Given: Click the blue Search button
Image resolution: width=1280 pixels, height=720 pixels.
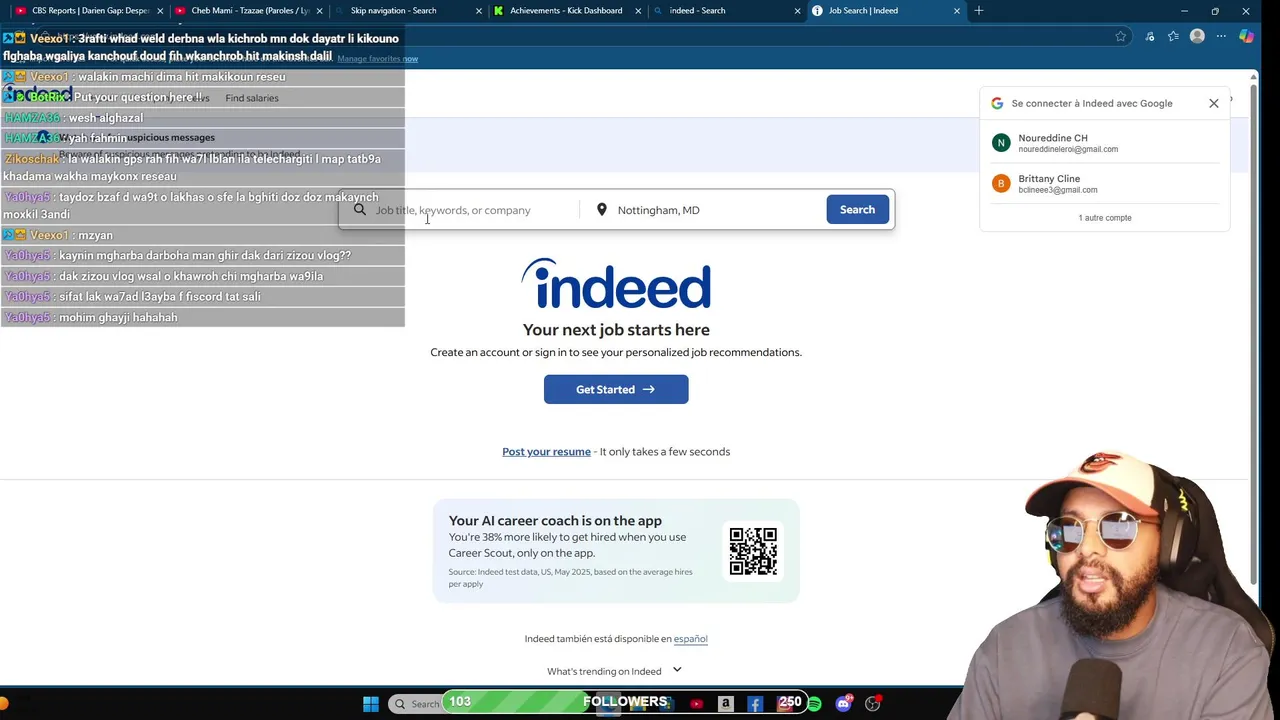Looking at the screenshot, I should point(857,210).
